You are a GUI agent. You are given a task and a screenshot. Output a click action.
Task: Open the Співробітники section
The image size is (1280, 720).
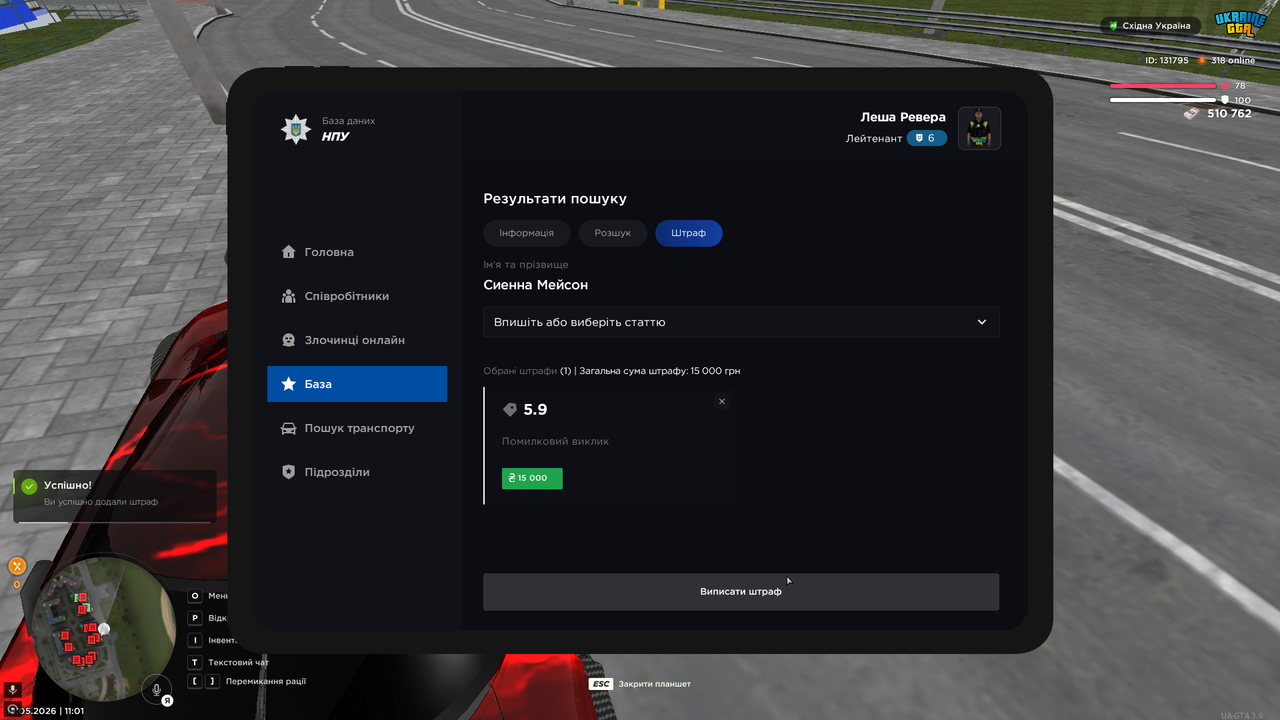pyautogui.click(x=357, y=296)
